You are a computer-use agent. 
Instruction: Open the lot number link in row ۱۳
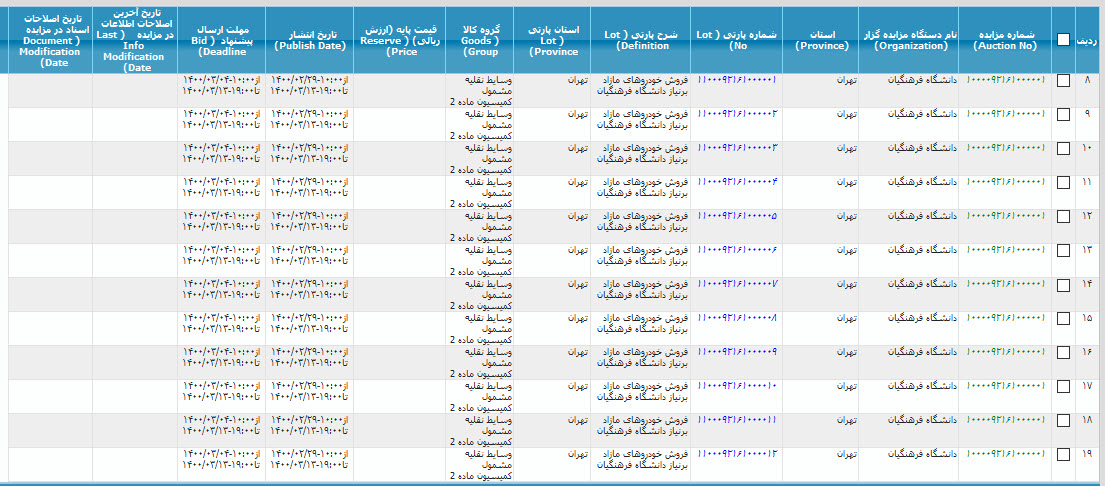pos(737,250)
